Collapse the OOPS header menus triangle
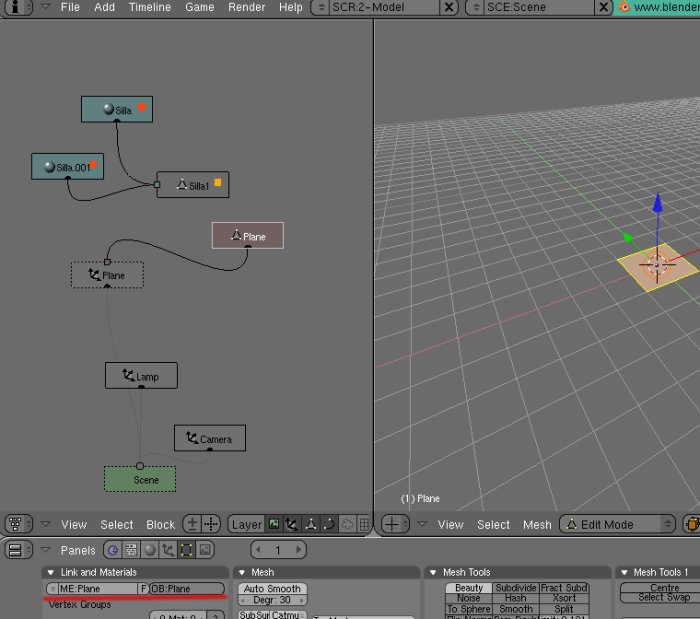This screenshot has width=700, height=619. [x=45, y=524]
